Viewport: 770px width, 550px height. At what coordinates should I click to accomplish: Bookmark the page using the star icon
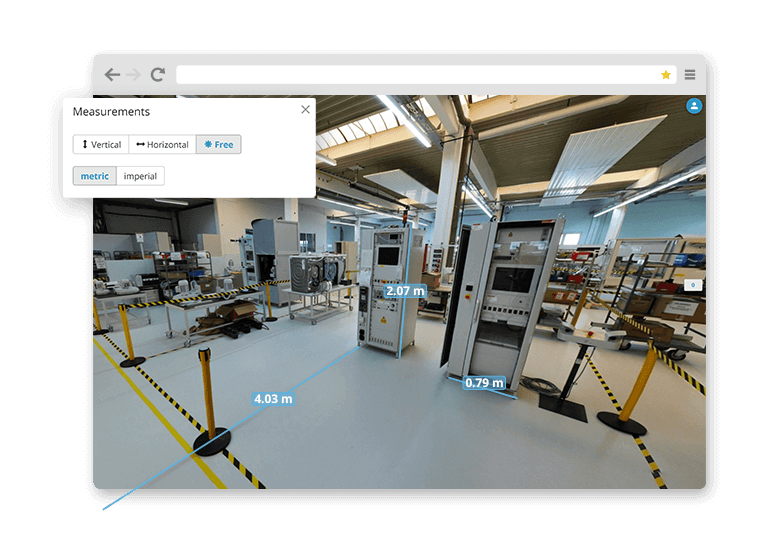pos(666,75)
